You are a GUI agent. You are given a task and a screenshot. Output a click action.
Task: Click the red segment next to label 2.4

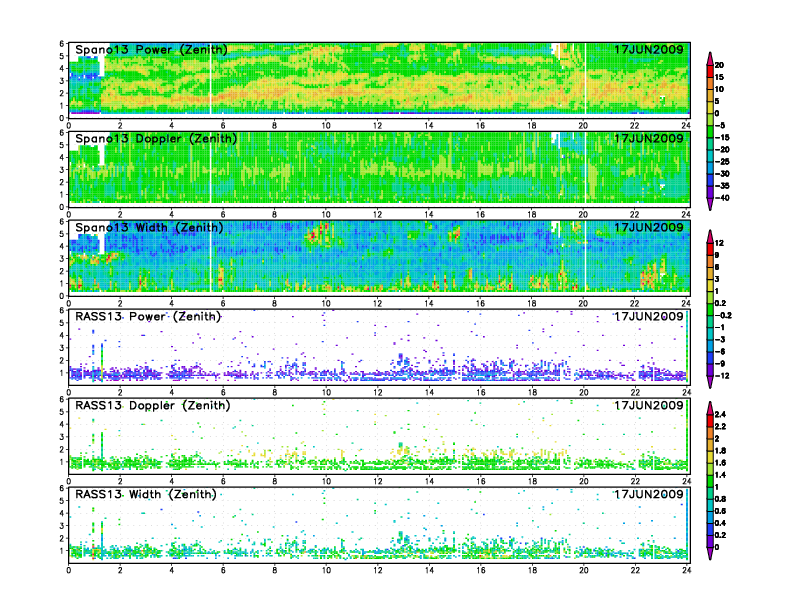click(x=710, y=420)
